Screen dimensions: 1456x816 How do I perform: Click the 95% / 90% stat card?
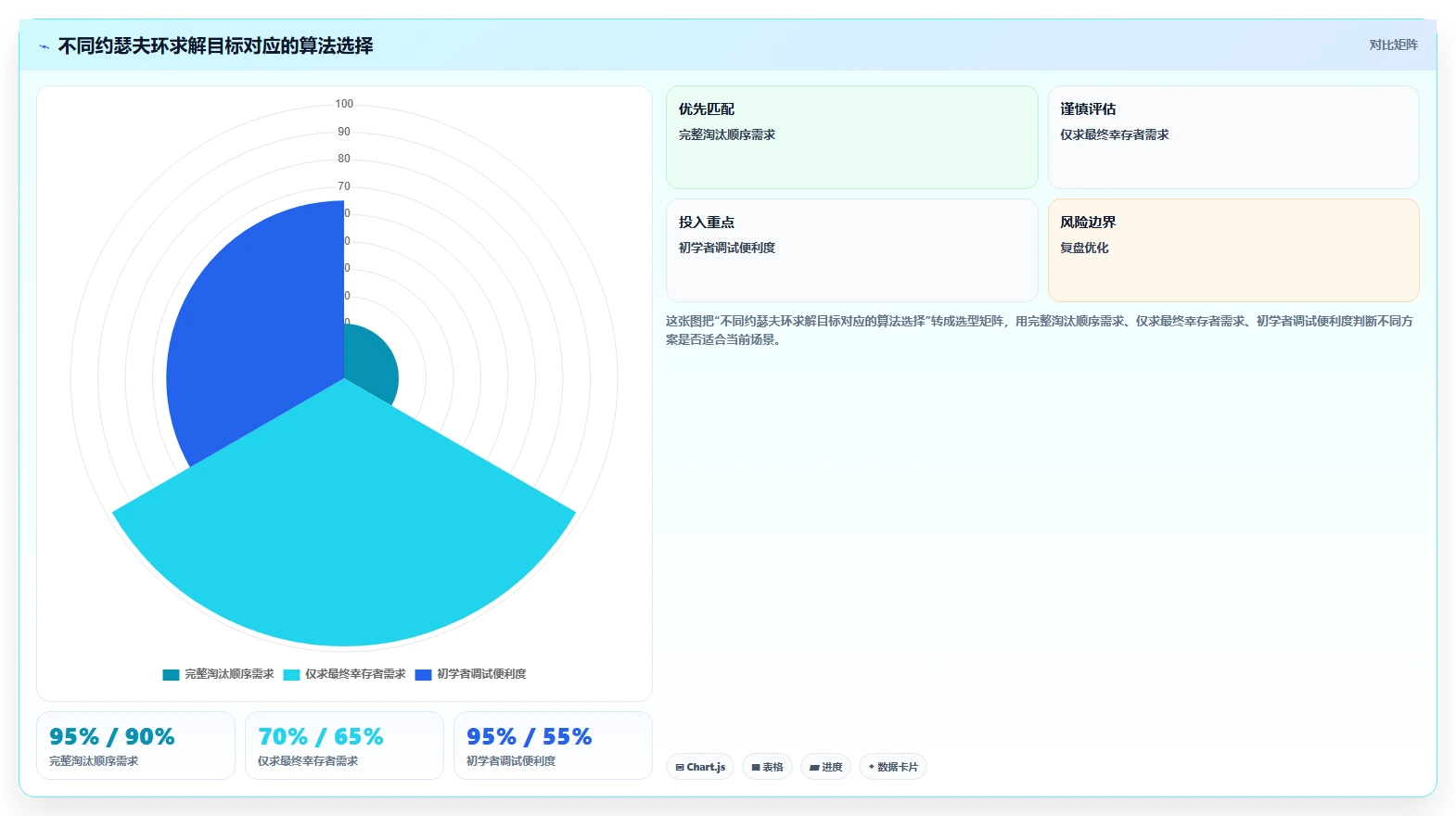pos(135,746)
